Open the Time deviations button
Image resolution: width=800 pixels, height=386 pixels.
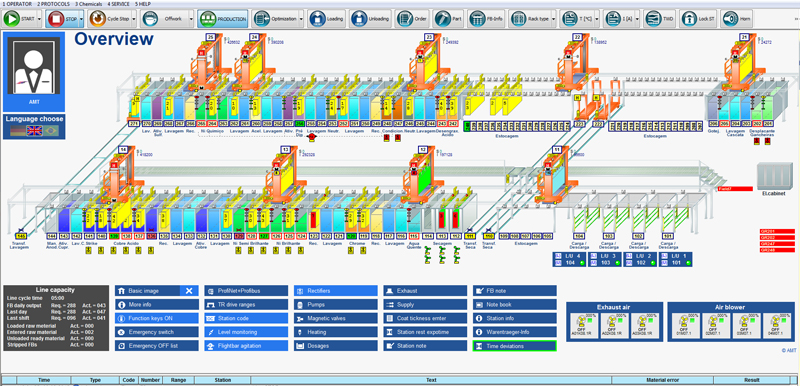click(x=515, y=346)
